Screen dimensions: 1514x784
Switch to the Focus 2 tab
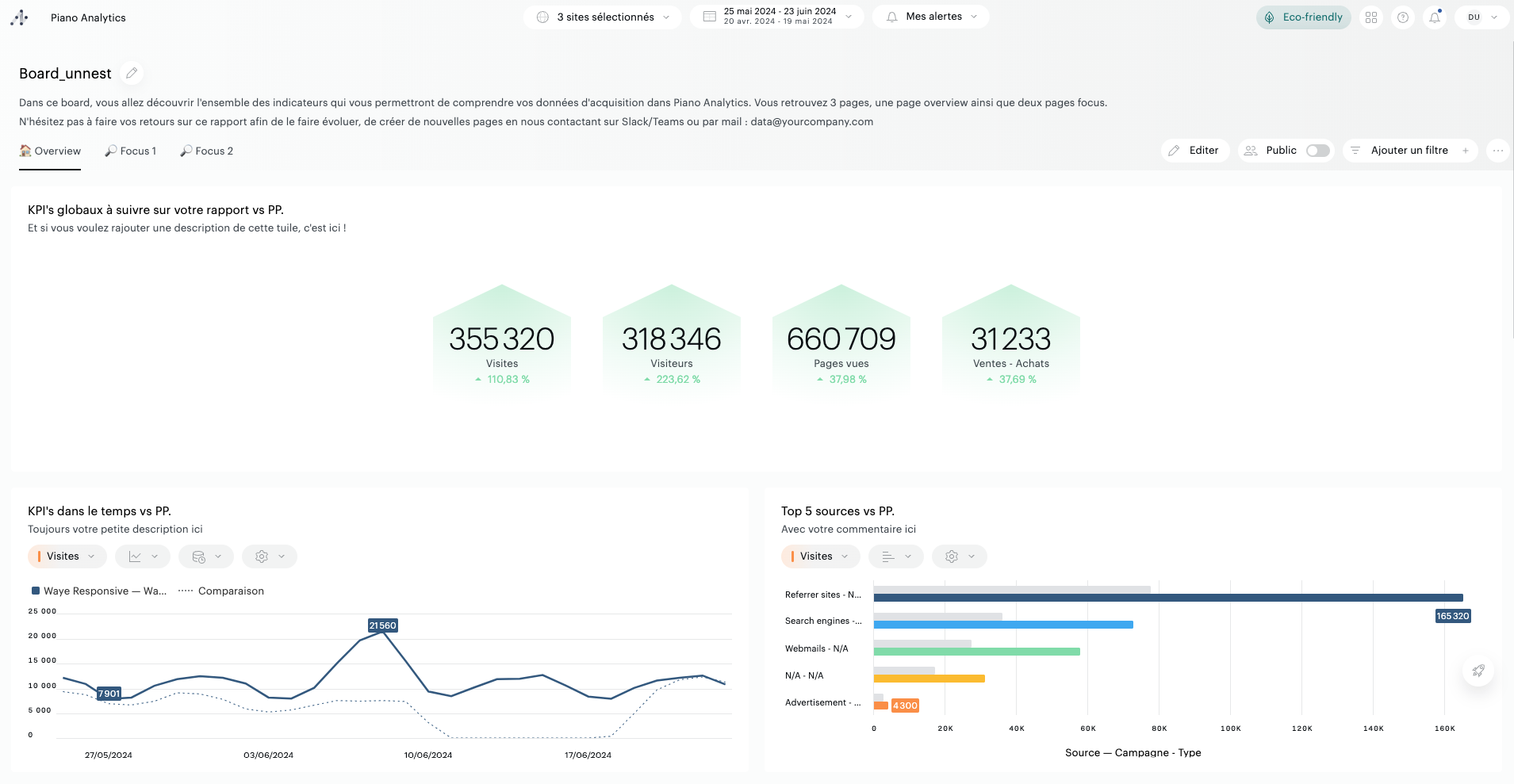(206, 151)
